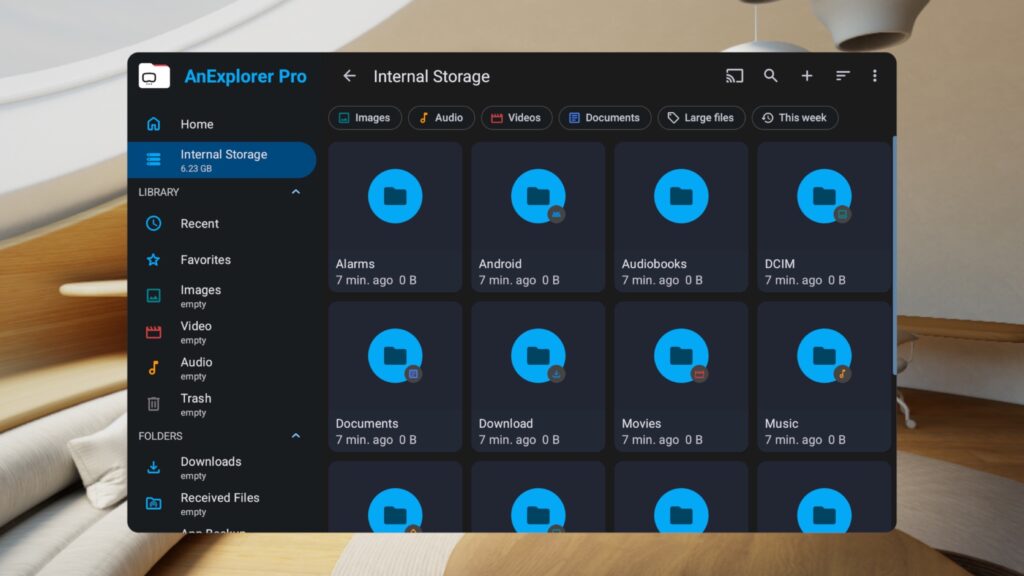This screenshot has width=1024, height=576.
Task: Activate the This week filter chip
Action: point(794,117)
